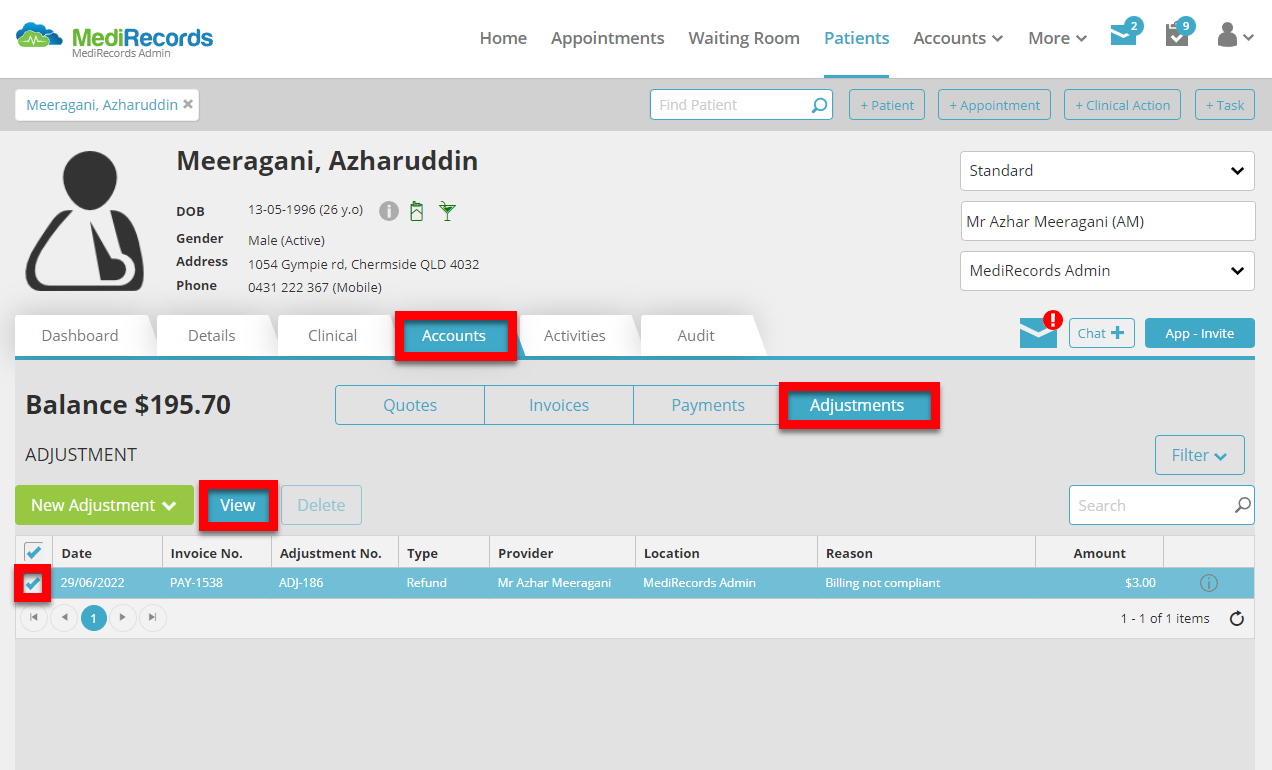Select page 1 in the pager
Image resolution: width=1272 pixels, height=770 pixels.
93,618
